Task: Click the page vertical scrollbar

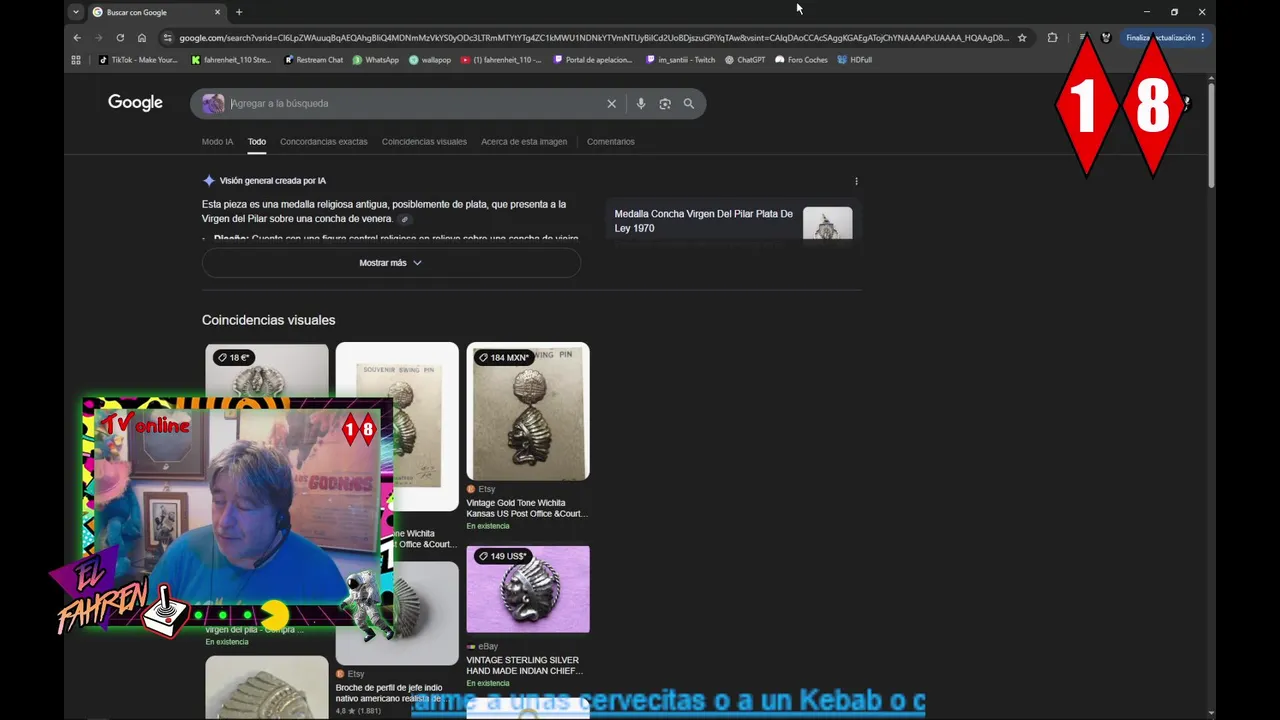Action: 1211,135
